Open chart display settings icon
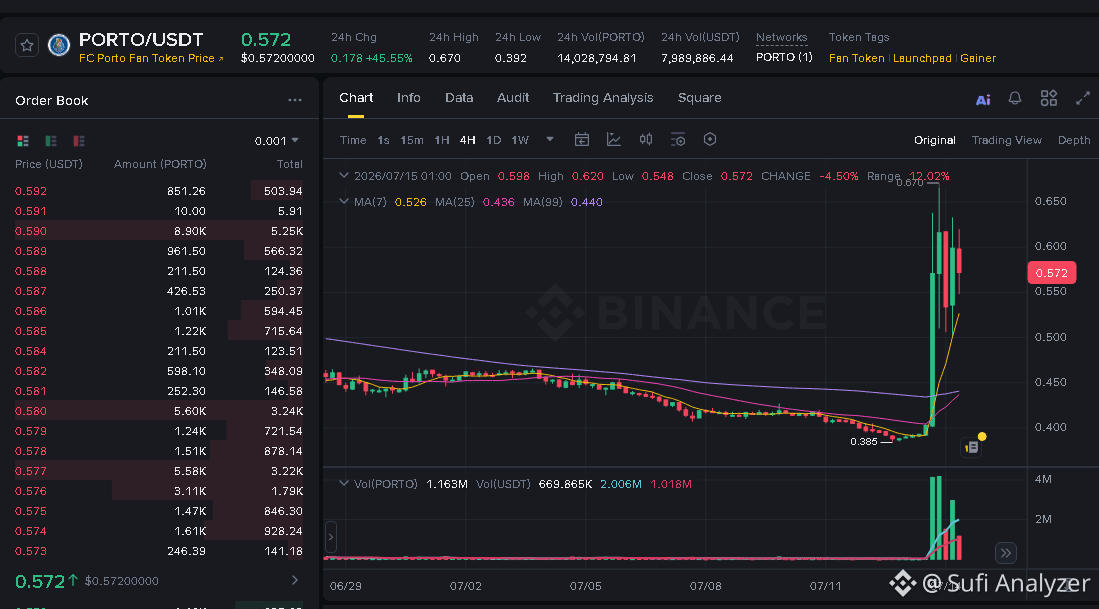The image size is (1099, 609). [x=678, y=139]
